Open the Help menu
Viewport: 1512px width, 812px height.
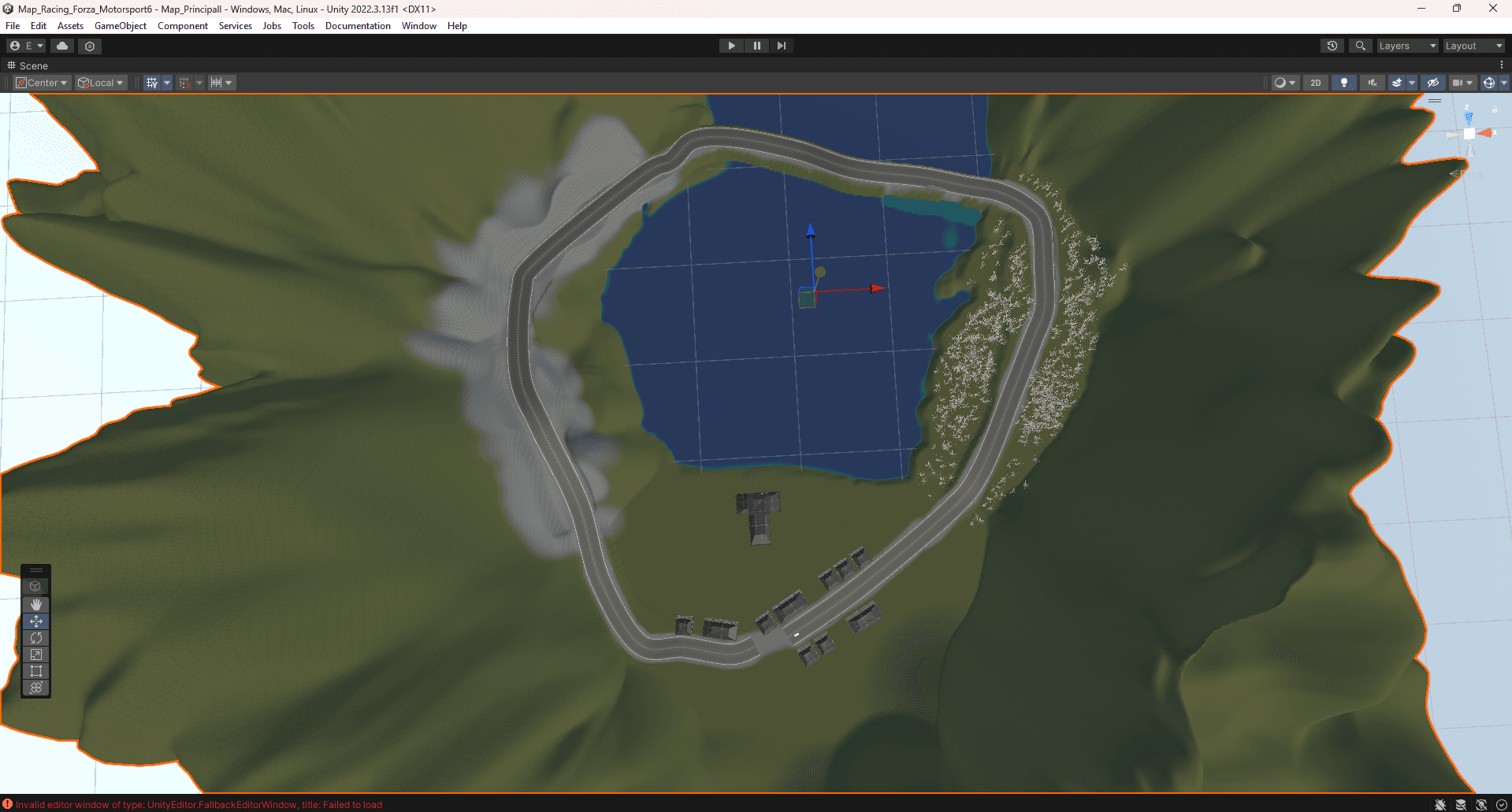[x=457, y=26]
